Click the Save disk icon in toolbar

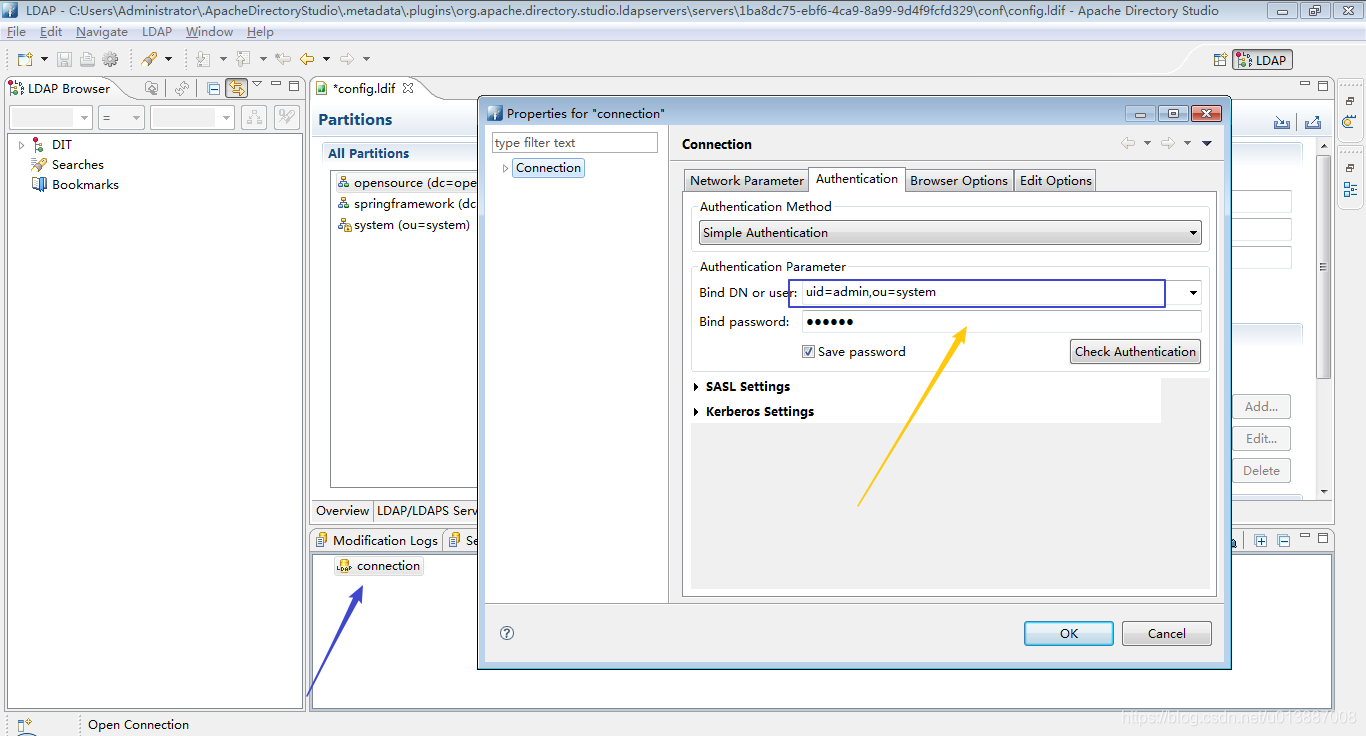pyautogui.click(x=64, y=60)
